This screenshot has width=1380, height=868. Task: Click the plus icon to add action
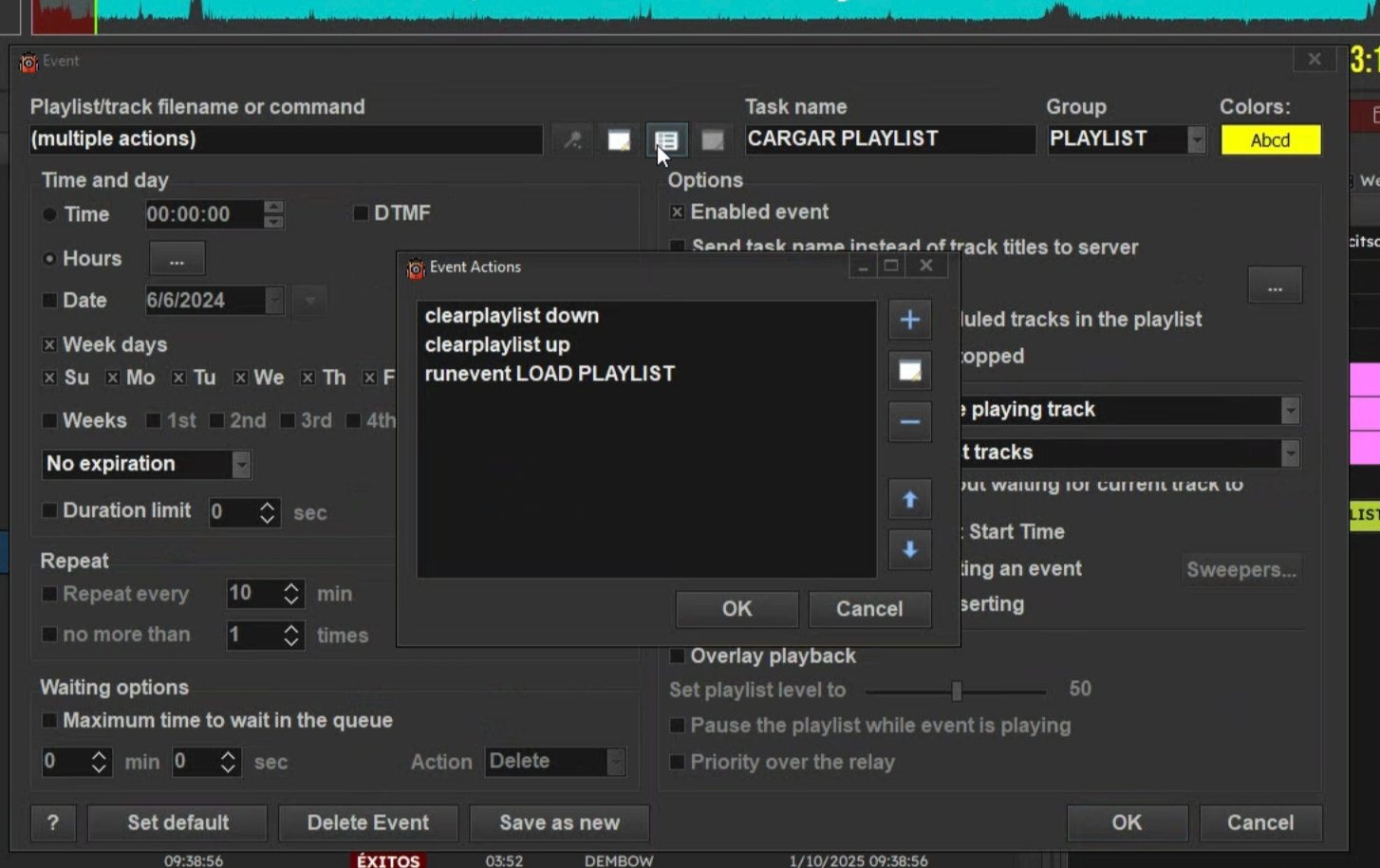909,320
